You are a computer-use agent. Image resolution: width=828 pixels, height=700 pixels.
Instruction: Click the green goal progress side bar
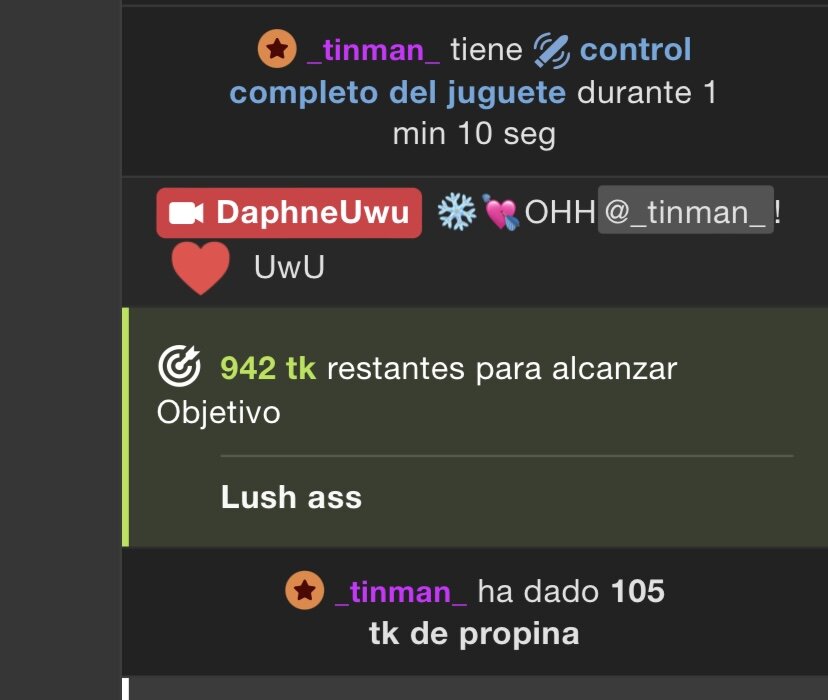[x=125, y=427]
